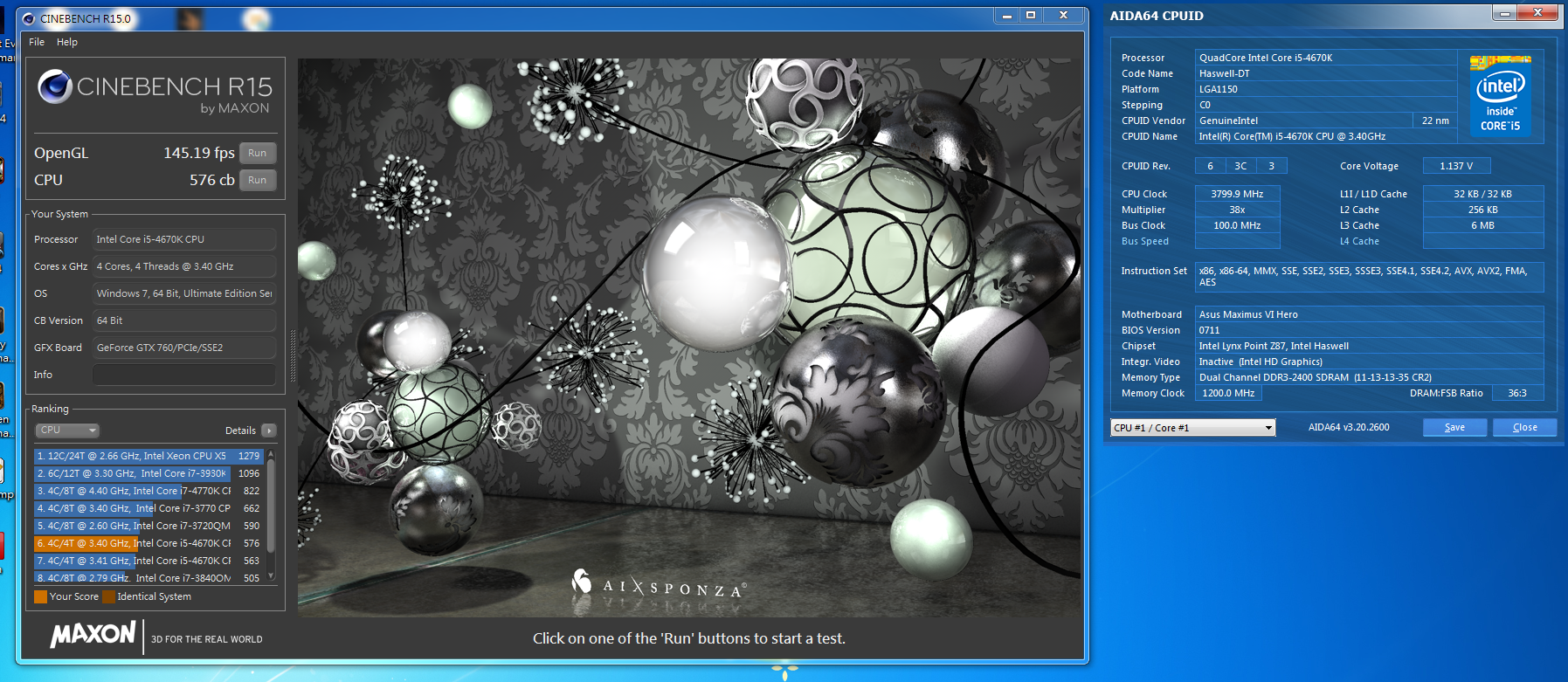The height and width of the screenshot is (682, 1568).
Task: Click the rendered AixSponza scene image
Action: pyautogui.click(x=689, y=338)
